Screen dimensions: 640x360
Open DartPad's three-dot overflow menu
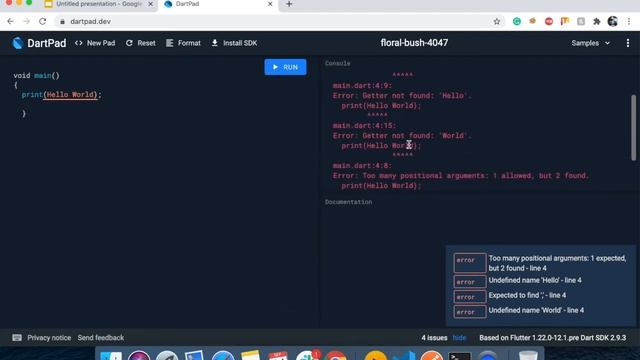point(628,43)
